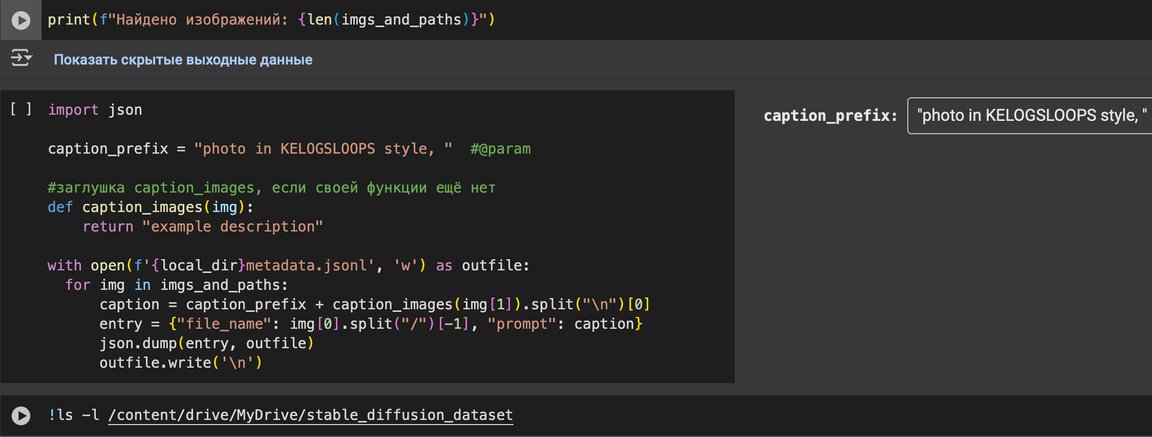Screen dimensions: 1152x437
Task: Open the stable_diffusion_dataset path link
Action: [309, 415]
